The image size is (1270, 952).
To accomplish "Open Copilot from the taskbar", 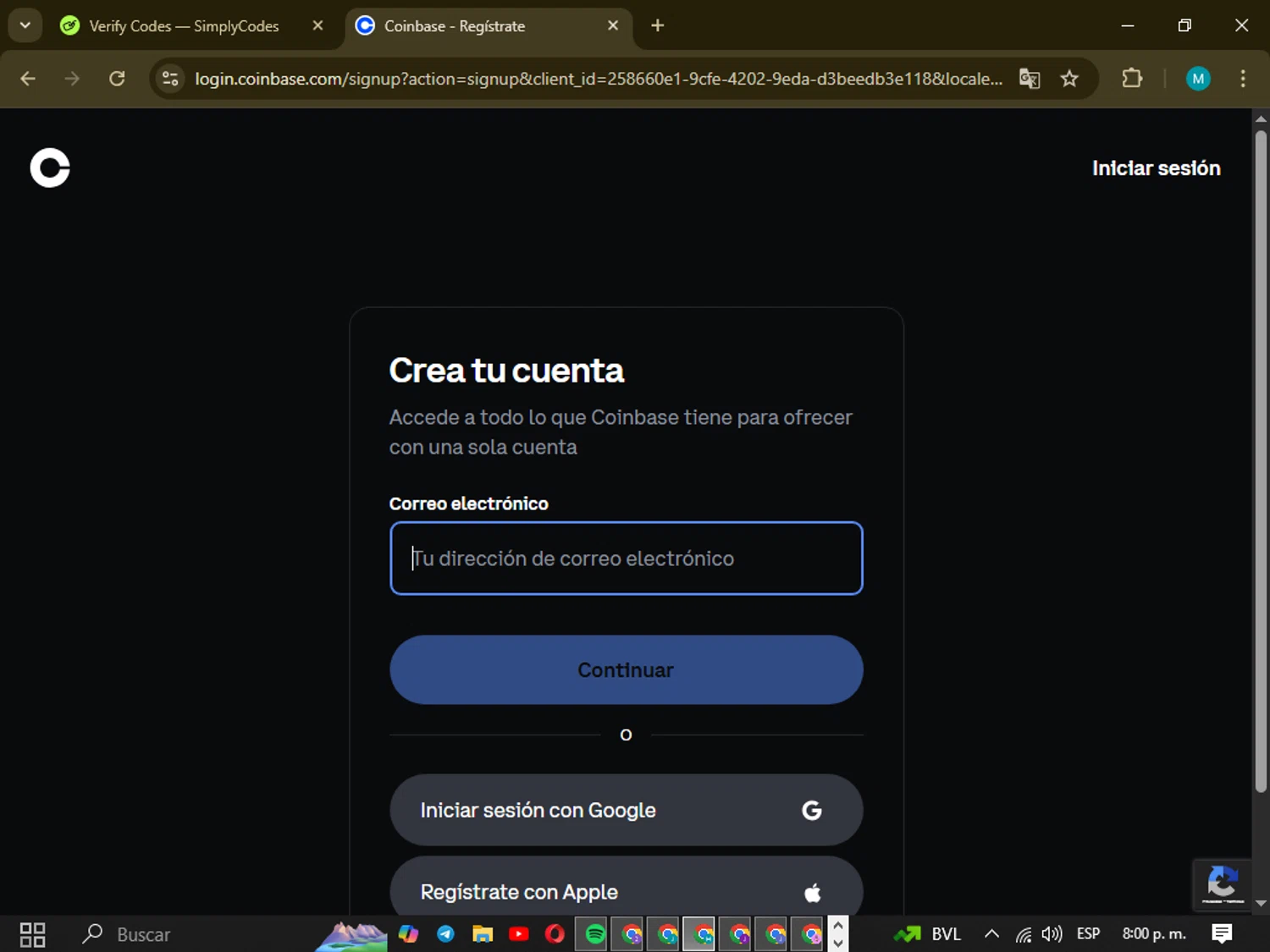I will 409,934.
